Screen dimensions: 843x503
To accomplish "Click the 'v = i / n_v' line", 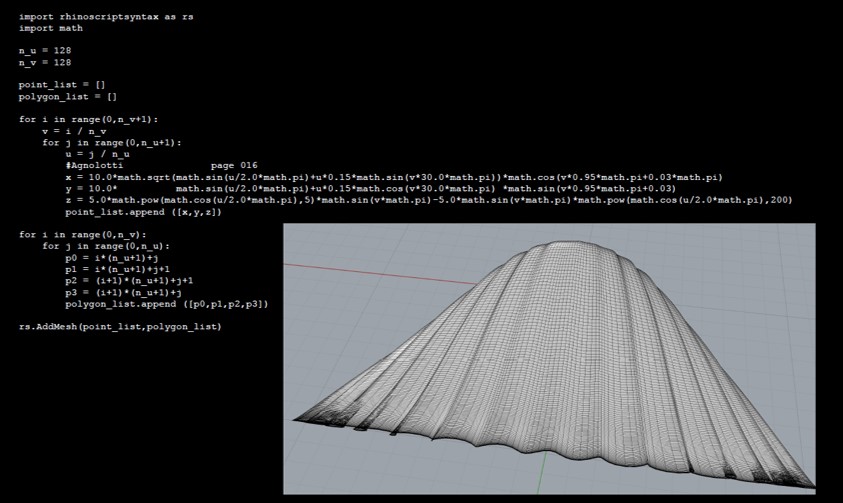I will [x=74, y=131].
